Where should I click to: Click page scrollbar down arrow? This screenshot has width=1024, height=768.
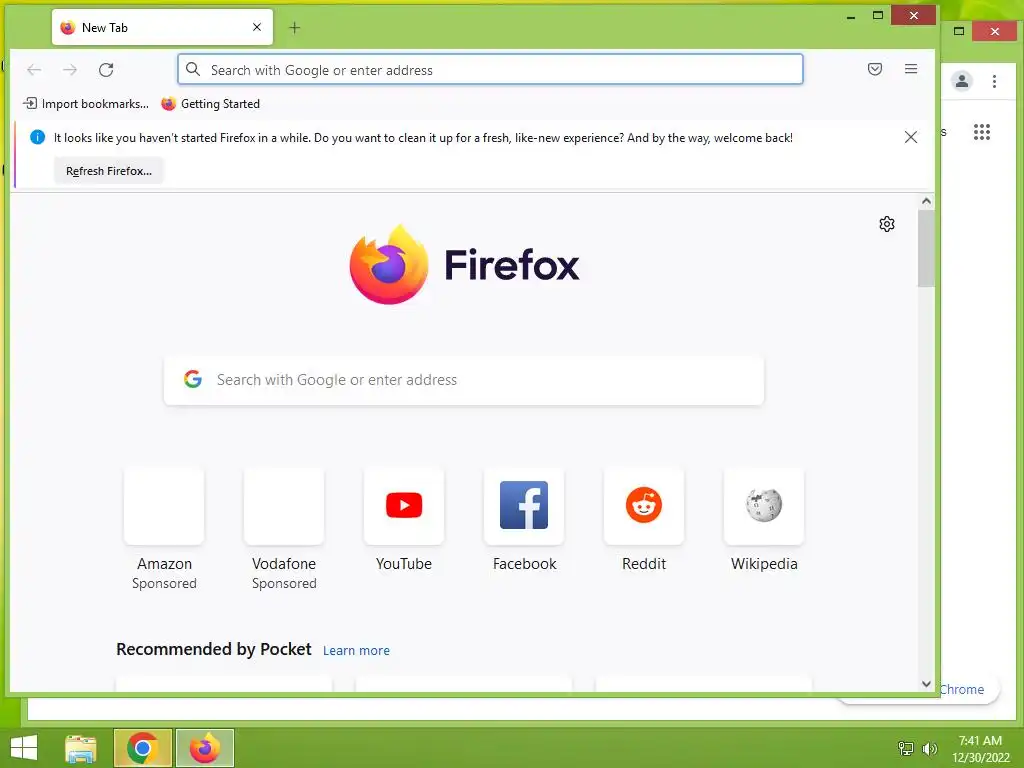point(926,684)
